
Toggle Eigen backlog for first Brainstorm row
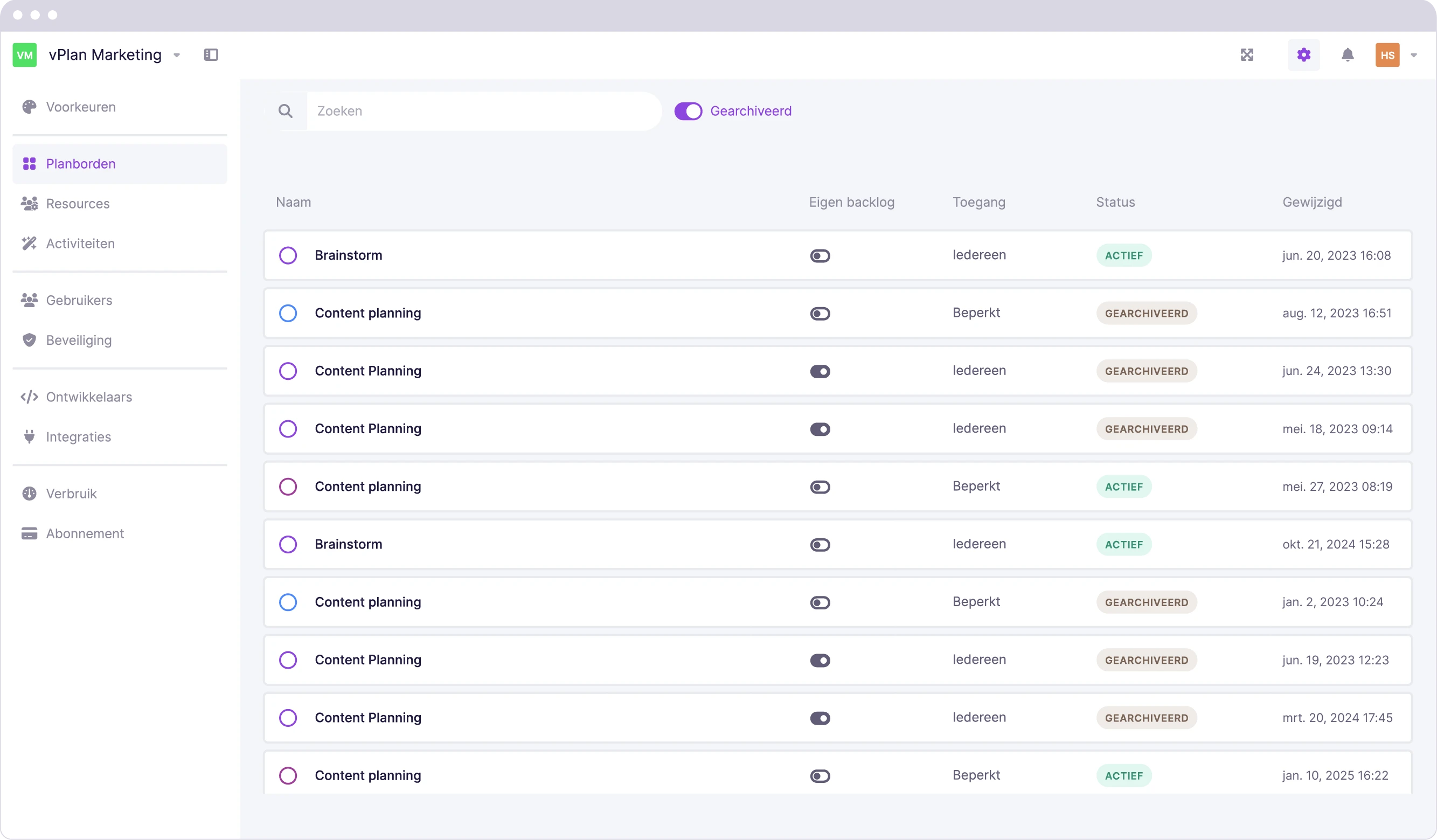click(820, 255)
